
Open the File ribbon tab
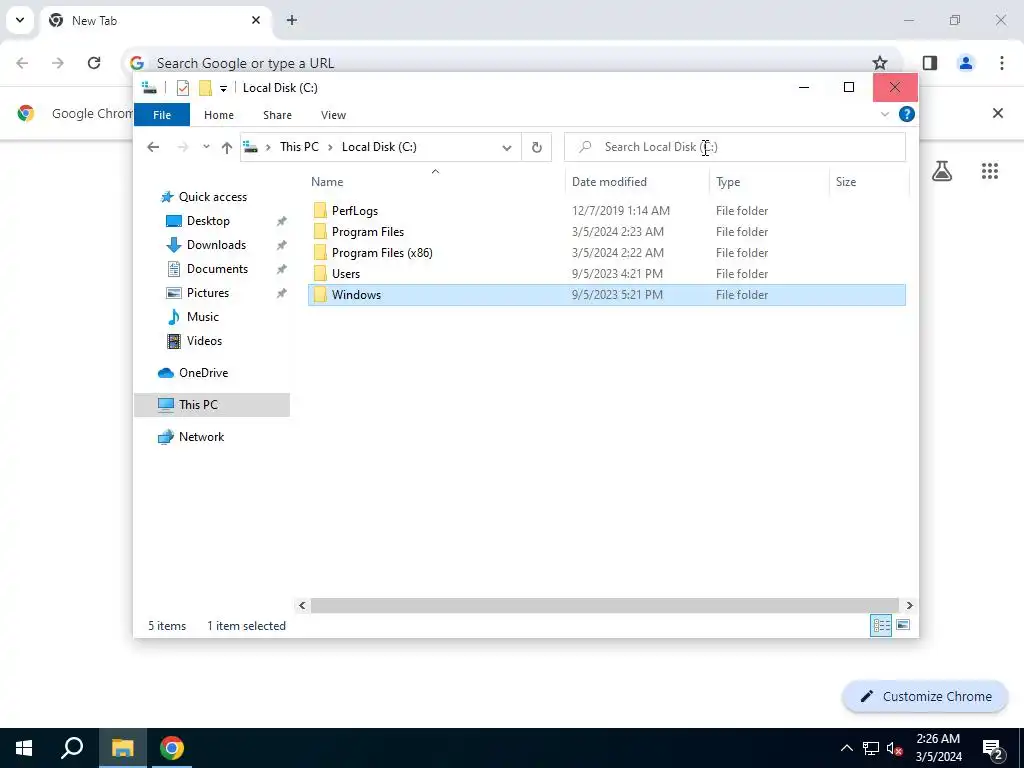[x=162, y=115]
